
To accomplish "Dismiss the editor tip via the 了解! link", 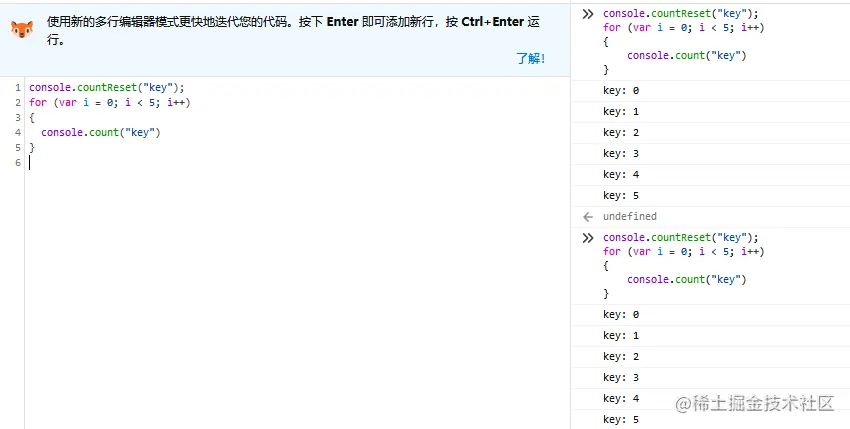I will point(530,59).
